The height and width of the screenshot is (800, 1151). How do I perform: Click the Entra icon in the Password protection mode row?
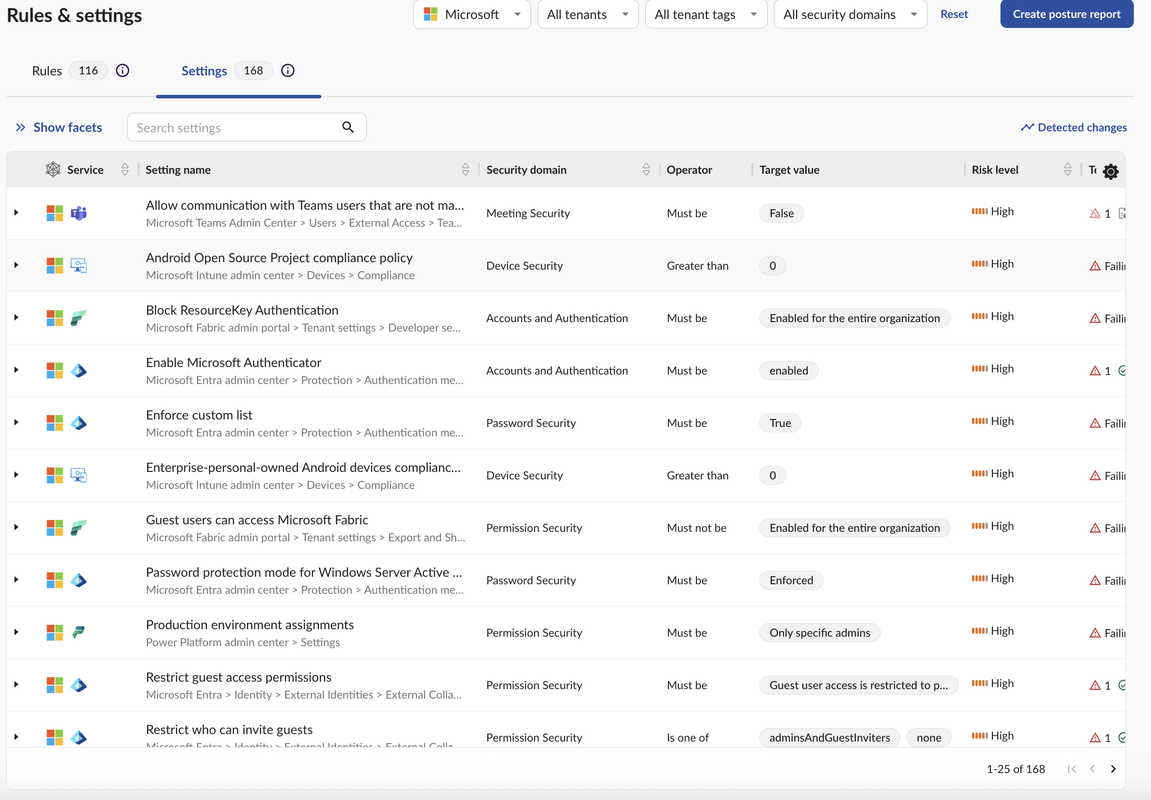pos(79,580)
